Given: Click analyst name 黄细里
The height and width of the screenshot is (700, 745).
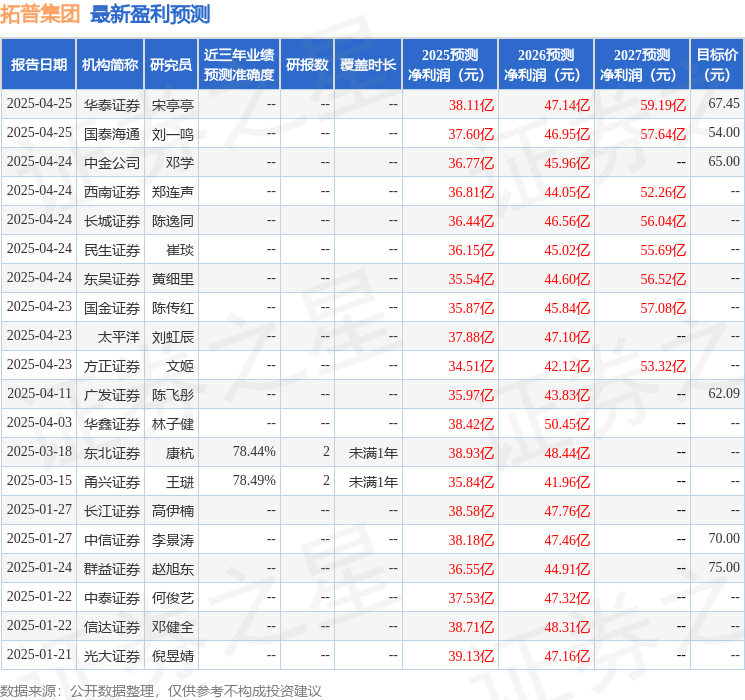Looking at the screenshot, I should tap(172, 279).
